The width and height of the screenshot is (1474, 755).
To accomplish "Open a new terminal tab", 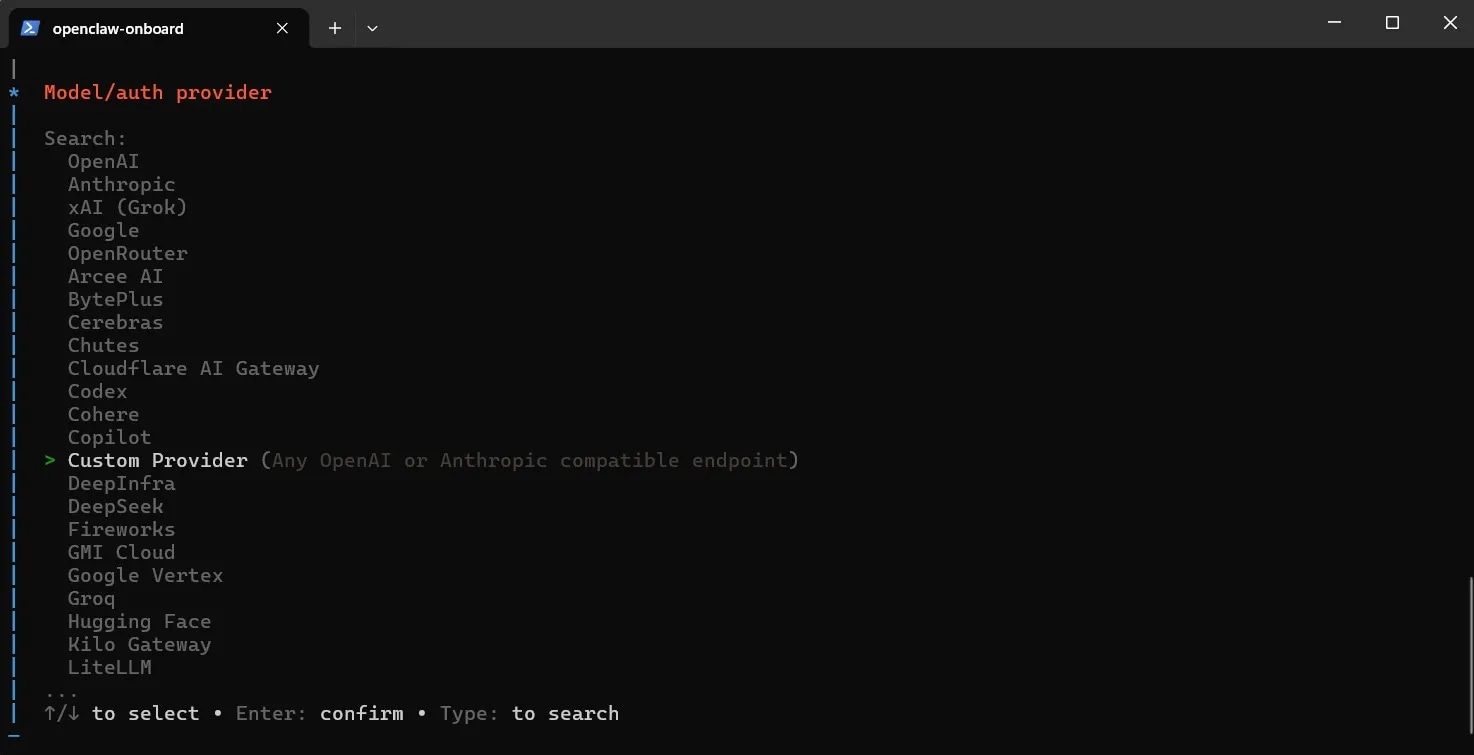I will click(x=335, y=28).
